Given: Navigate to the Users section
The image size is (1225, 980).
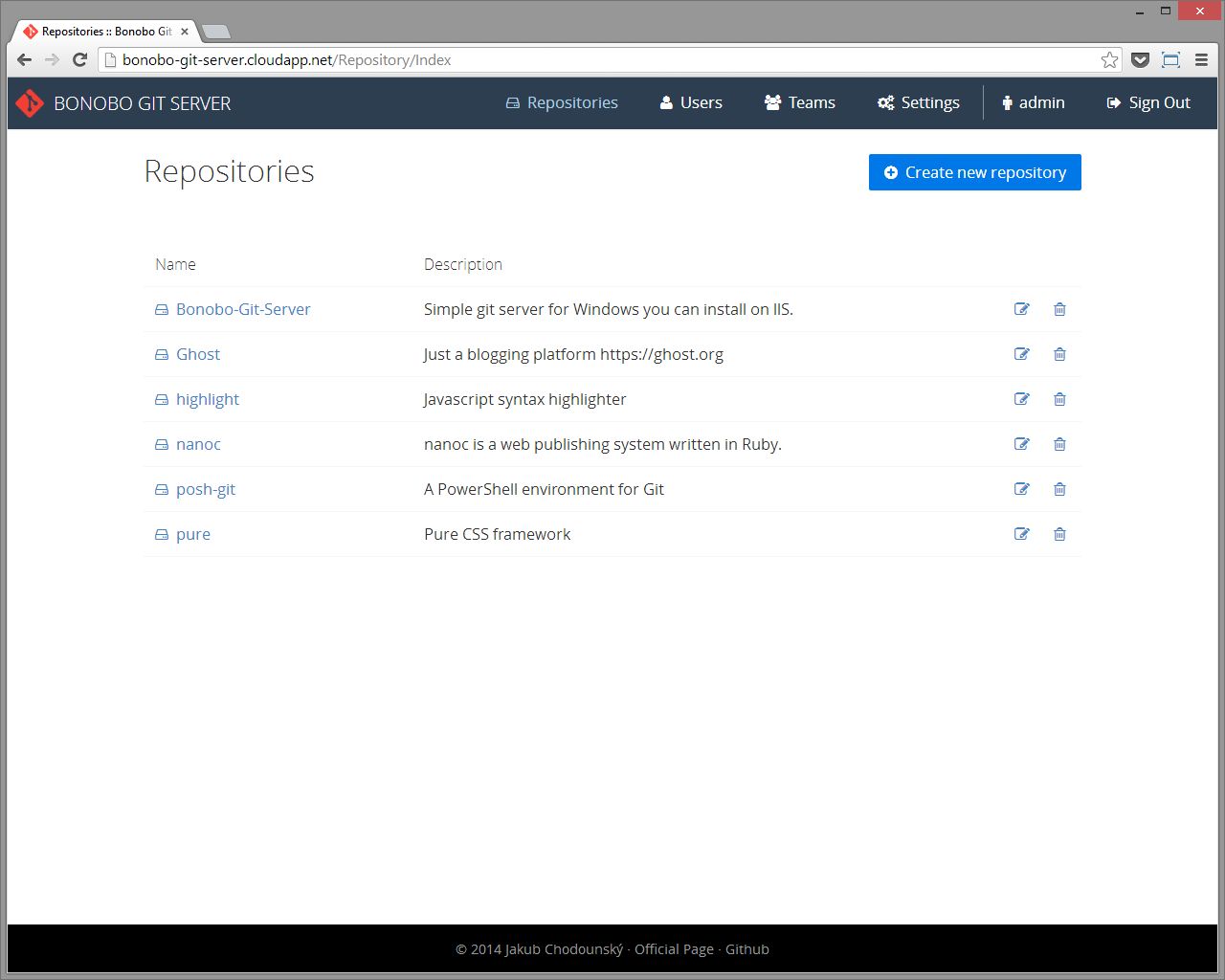Looking at the screenshot, I should (x=690, y=102).
